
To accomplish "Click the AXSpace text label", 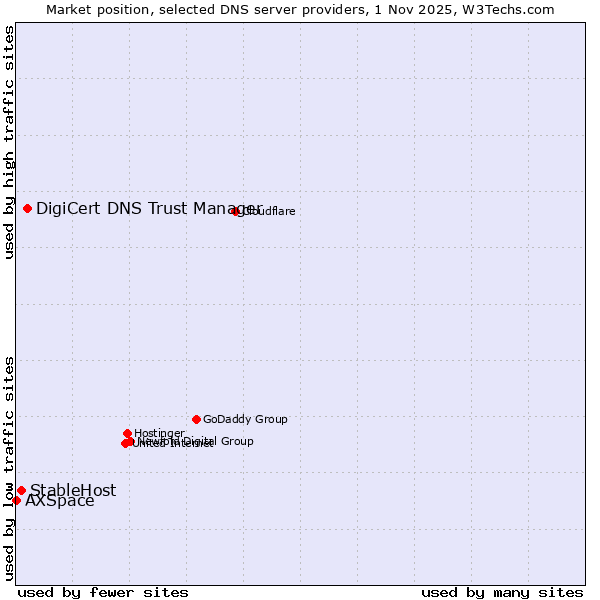I will (x=60, y=501).
